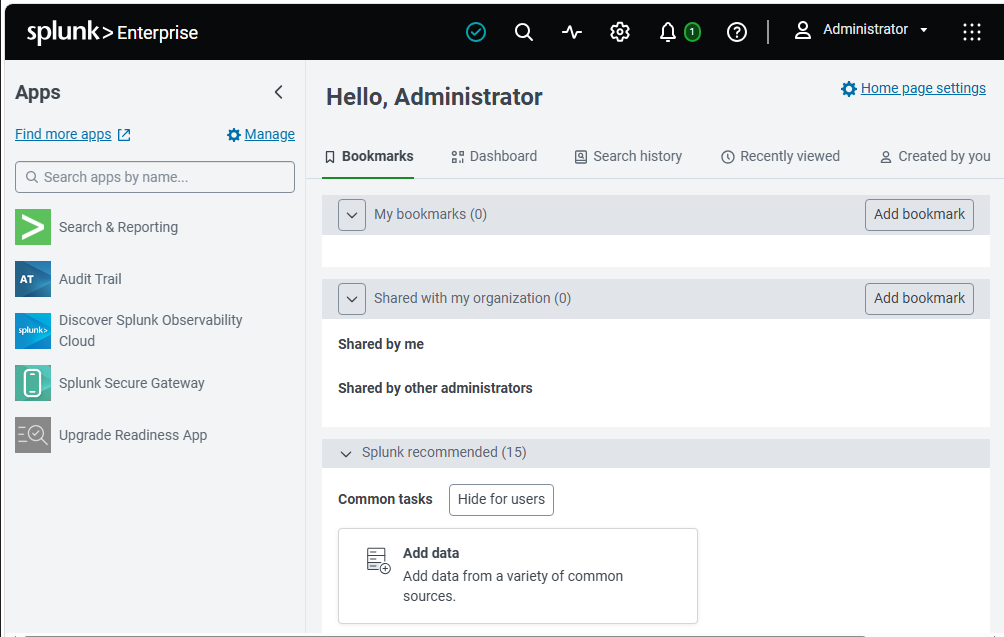This screenshot has width=1004, height=637.
Task: Click the Splunk Secure Gateway app icon
Action: [x=33, y=383]
